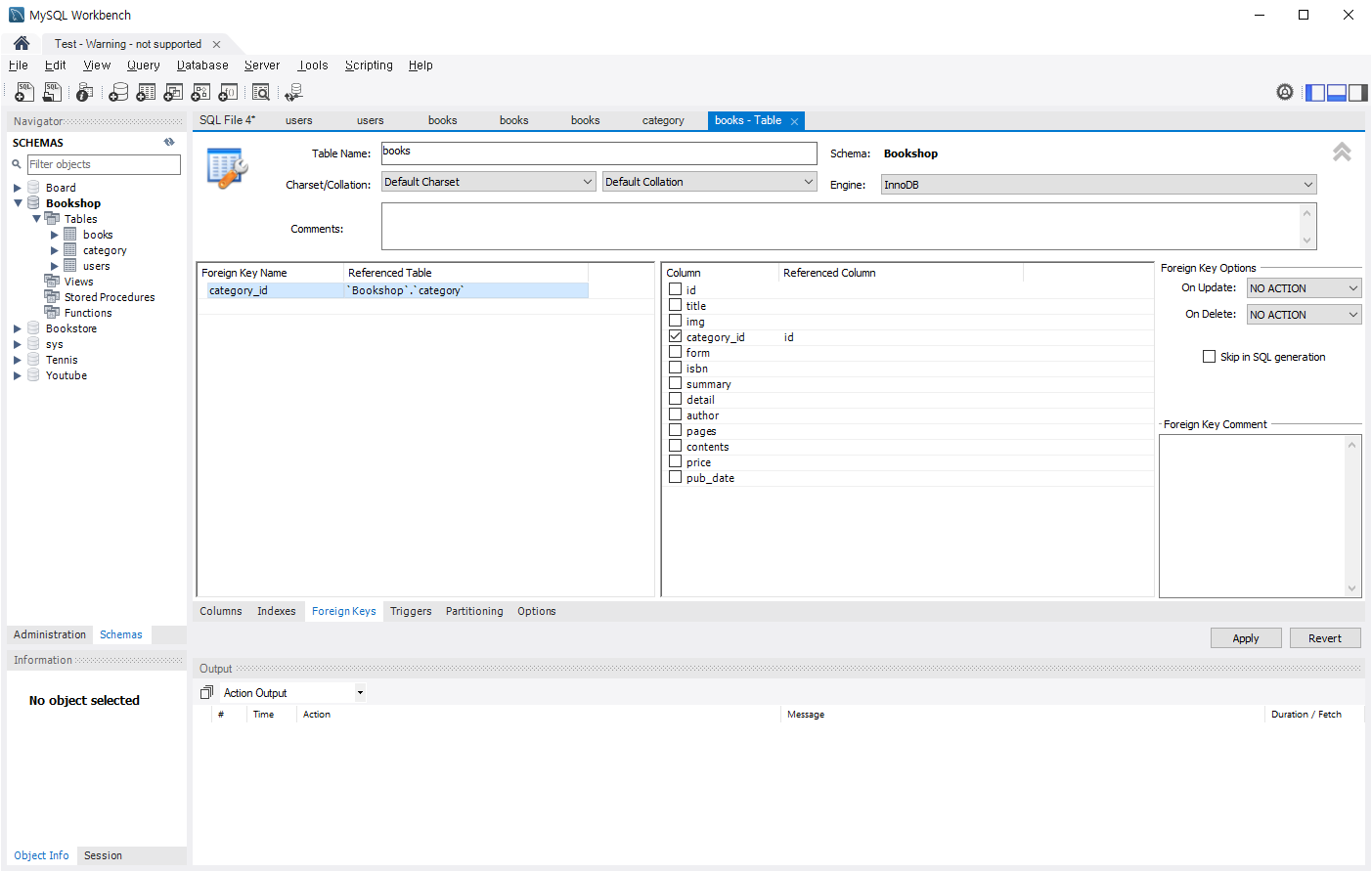Reconnect to DBMS using toolbar icon
This screenshot has width=1372, height=872.
pyautogui.click(x=293, y=92)
